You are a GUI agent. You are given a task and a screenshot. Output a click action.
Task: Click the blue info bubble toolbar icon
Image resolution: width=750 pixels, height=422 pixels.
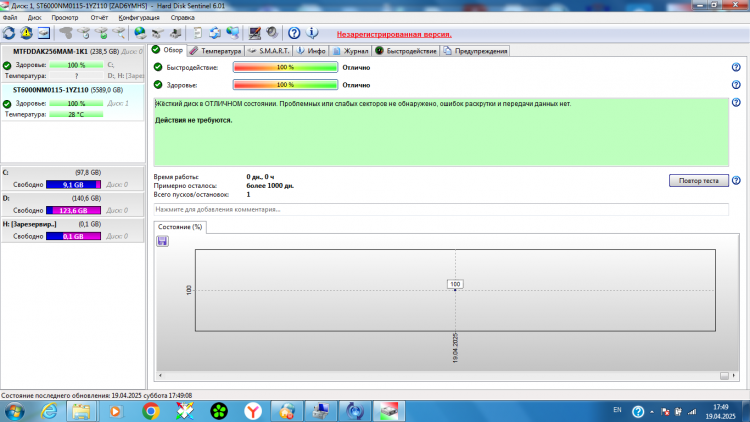click(312, 33)
